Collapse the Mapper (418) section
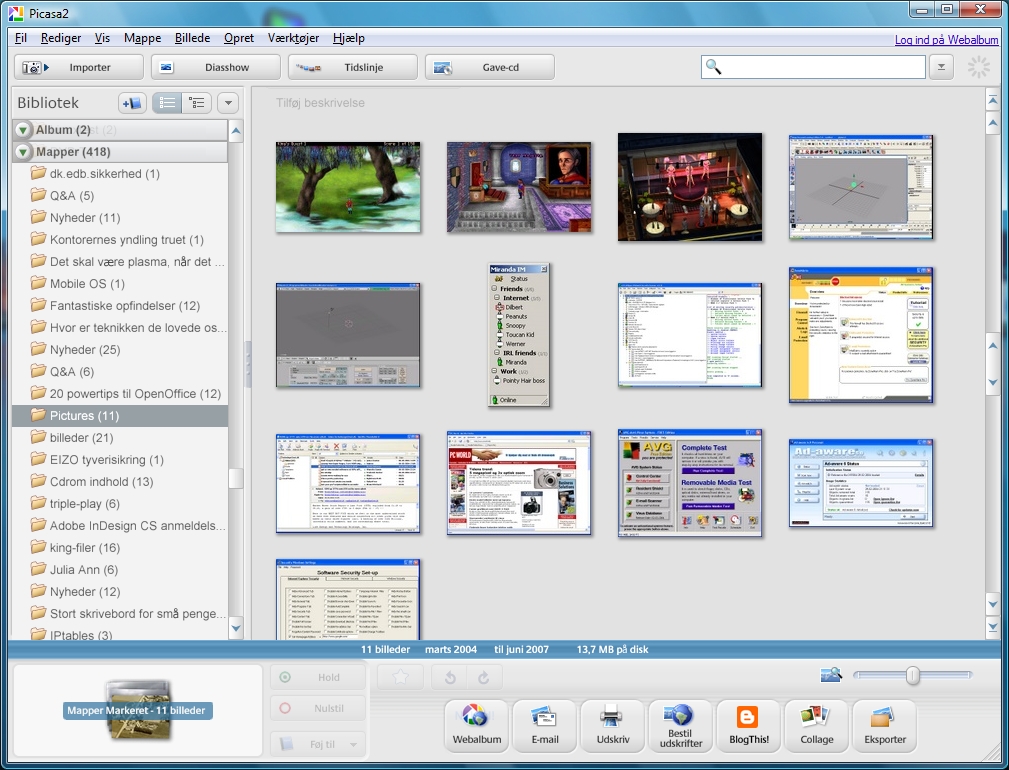Image resolution: width=1009 pixels, height=770 pixels. pos(24,152)
